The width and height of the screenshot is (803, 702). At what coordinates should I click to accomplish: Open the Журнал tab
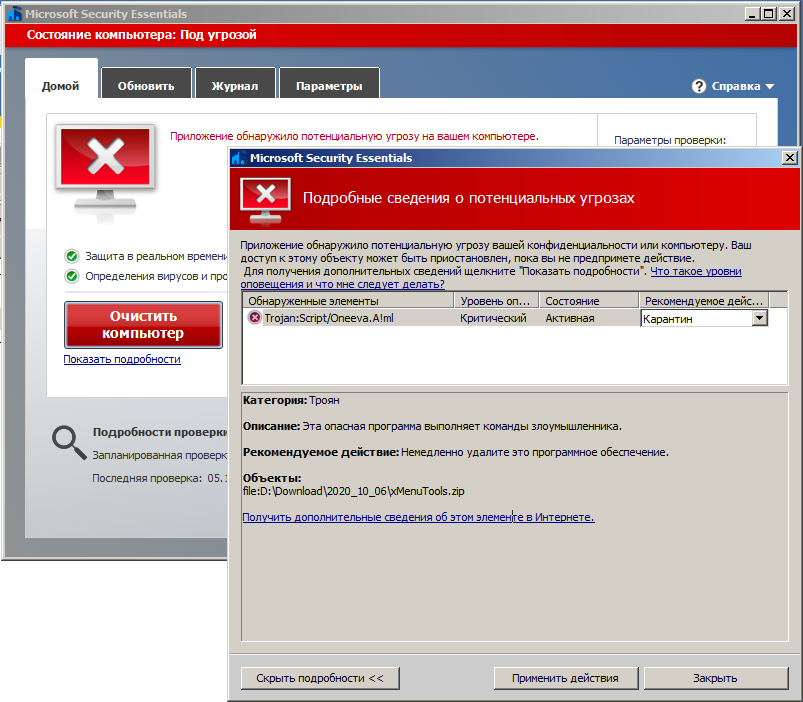(234, 86)
